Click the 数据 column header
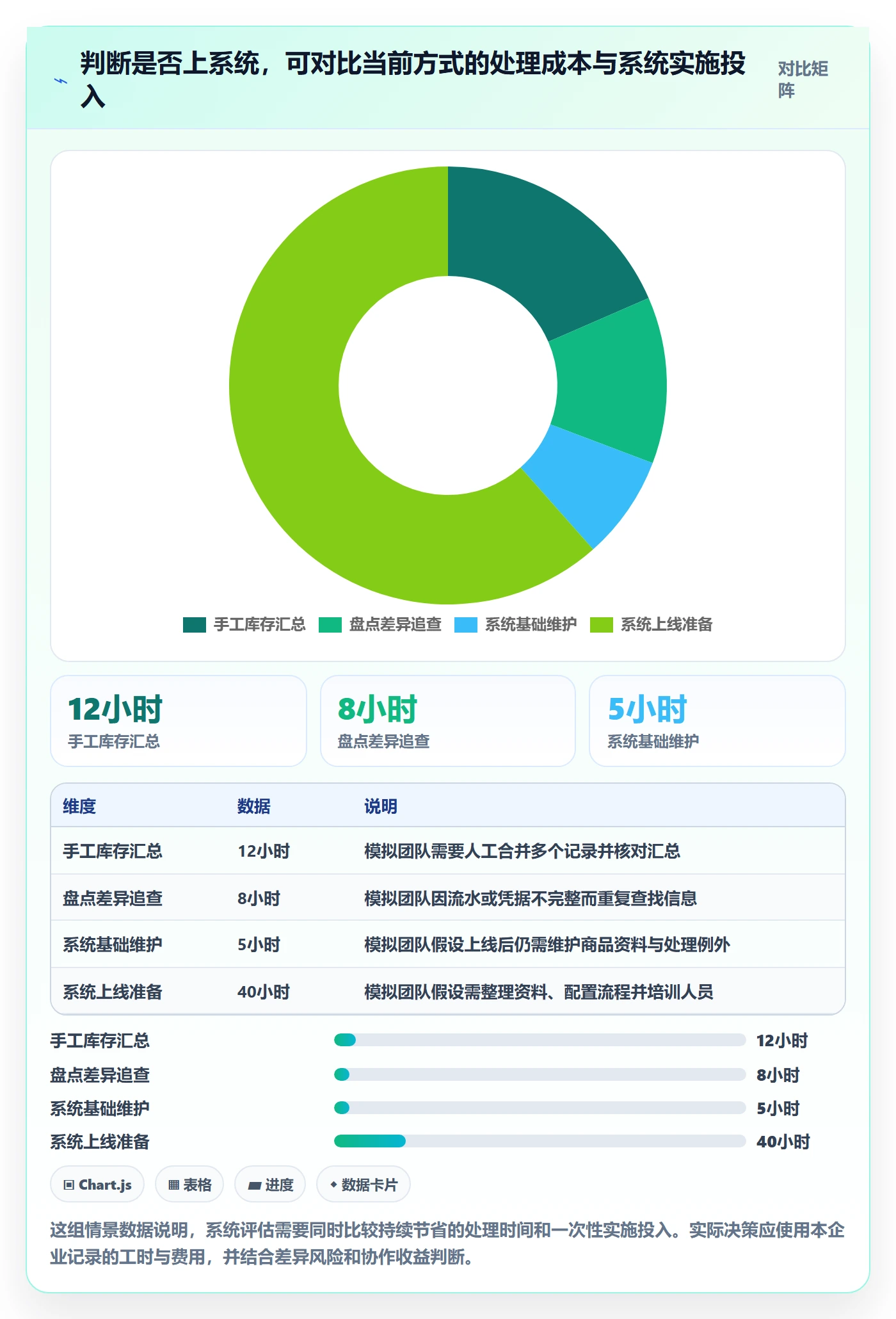This screenshot has height=1319, width=896. tap(254, 806)
